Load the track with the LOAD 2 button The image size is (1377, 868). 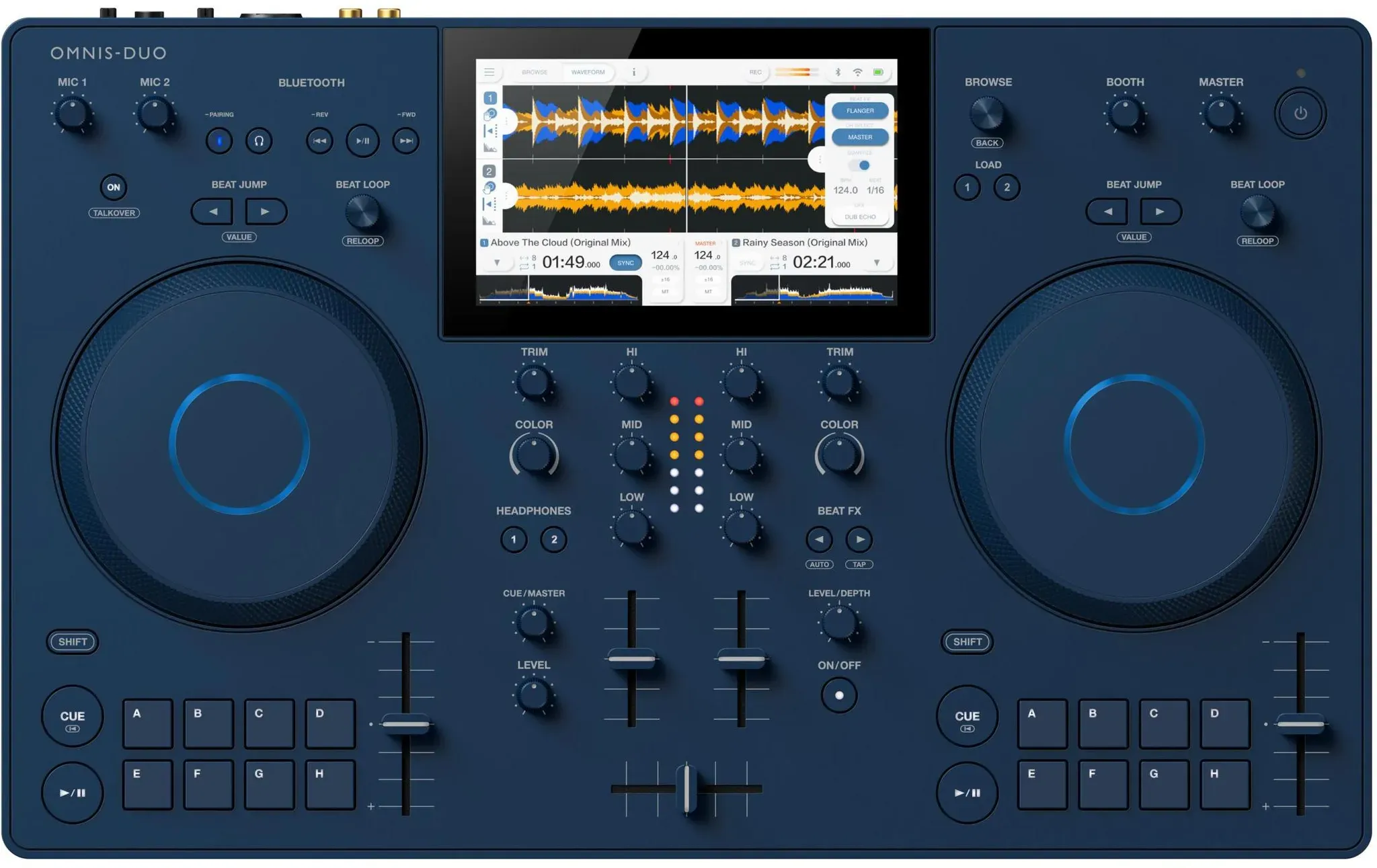[1007, 187]
